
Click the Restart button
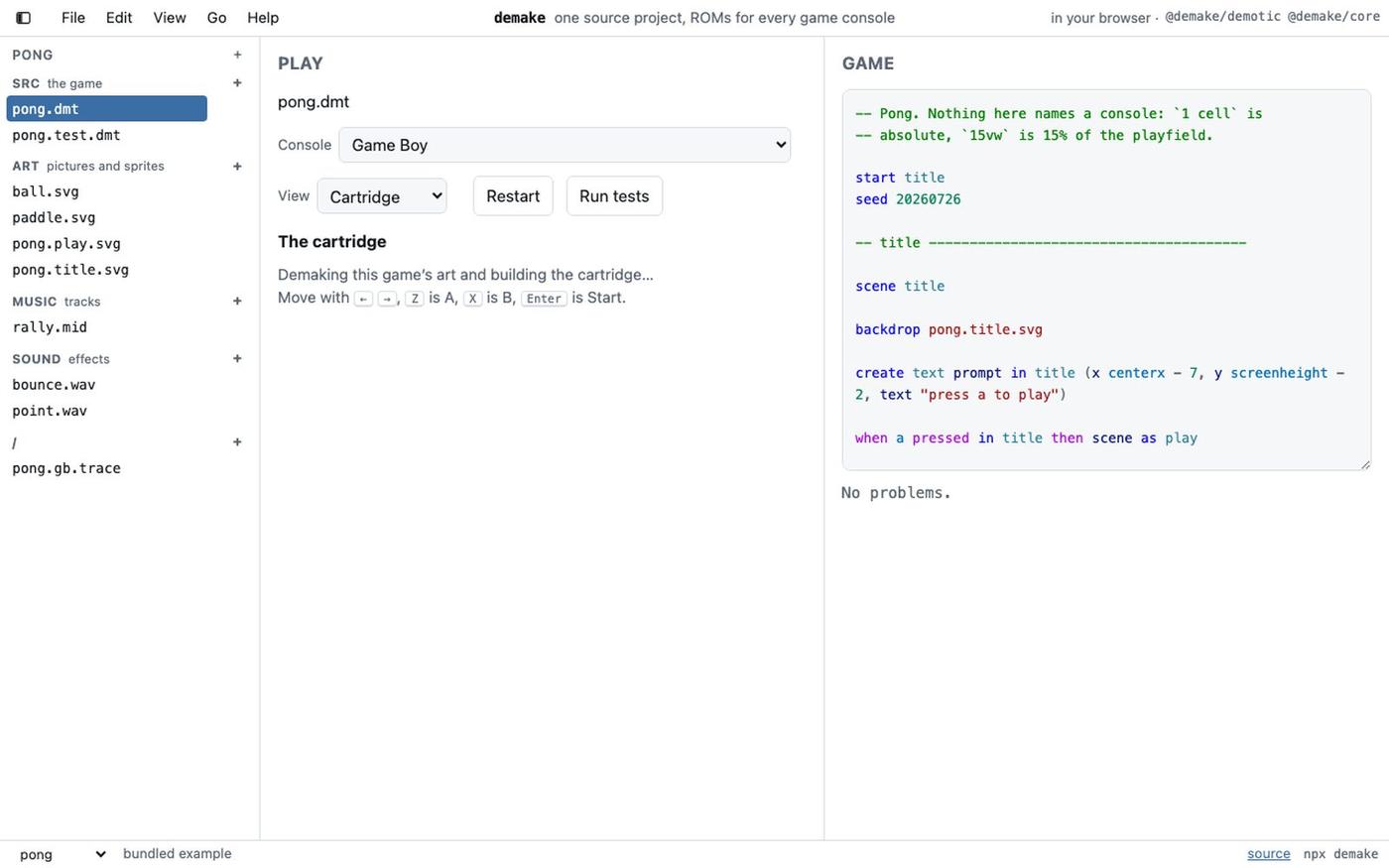513,196
